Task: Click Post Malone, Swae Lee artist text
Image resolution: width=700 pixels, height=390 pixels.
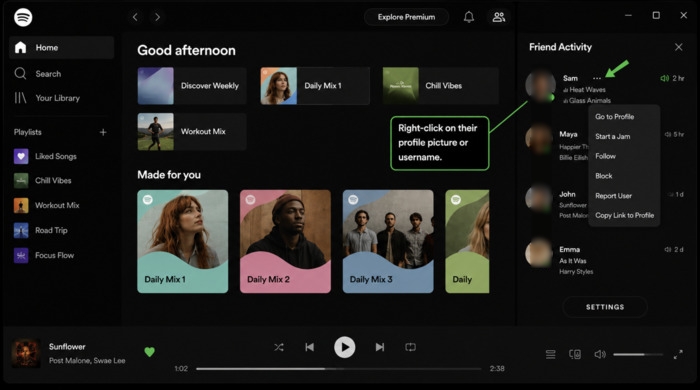Action: click(87, 361)
